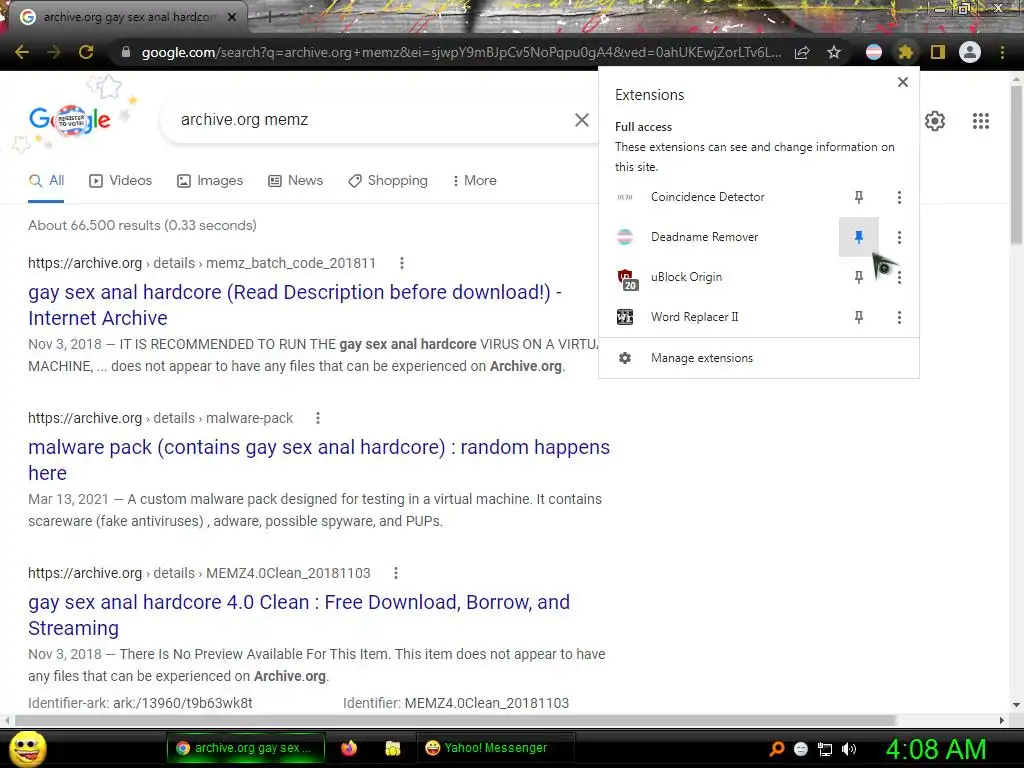Open options for memz_batch_code_201811 result
1024x768 pixels.
click(402, 263)
